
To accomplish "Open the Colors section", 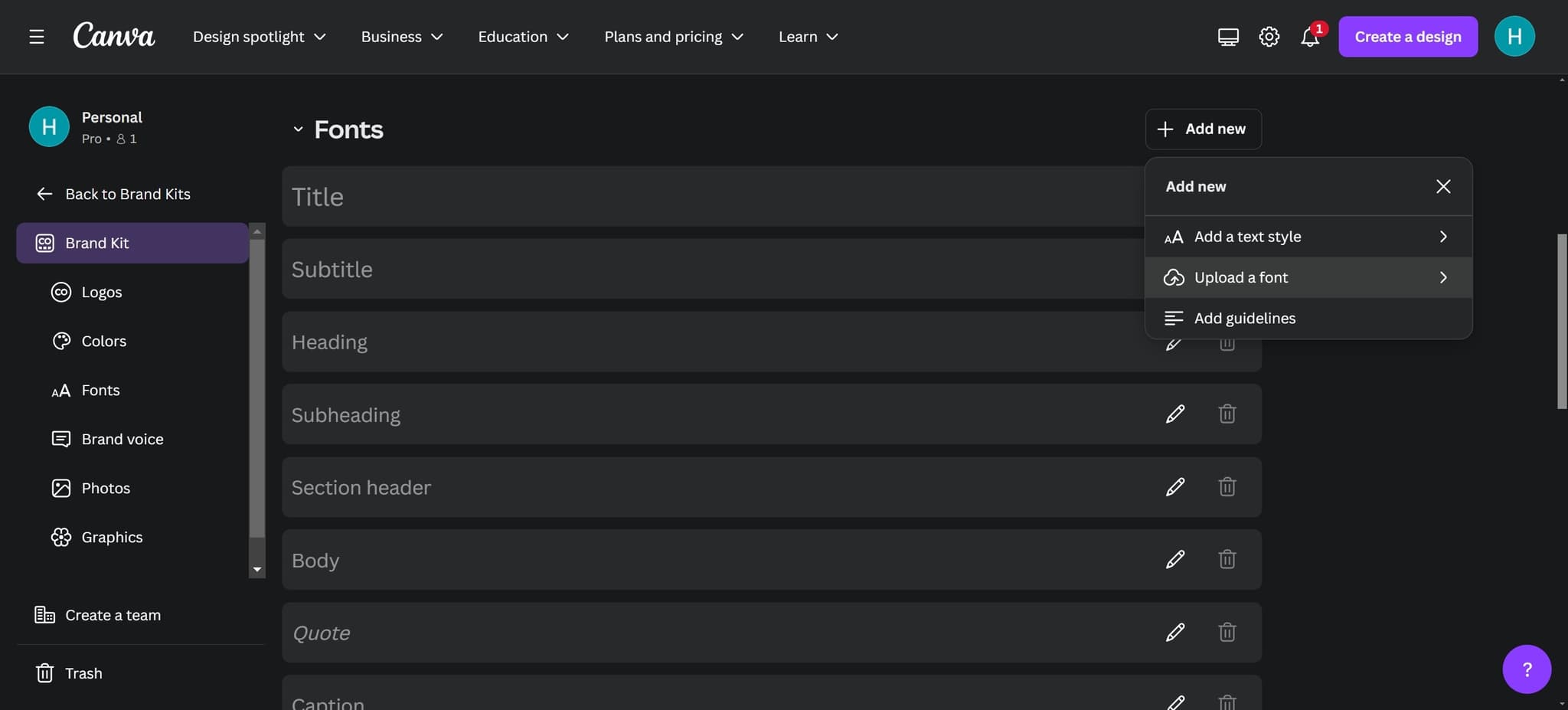I will pos(103,341).
